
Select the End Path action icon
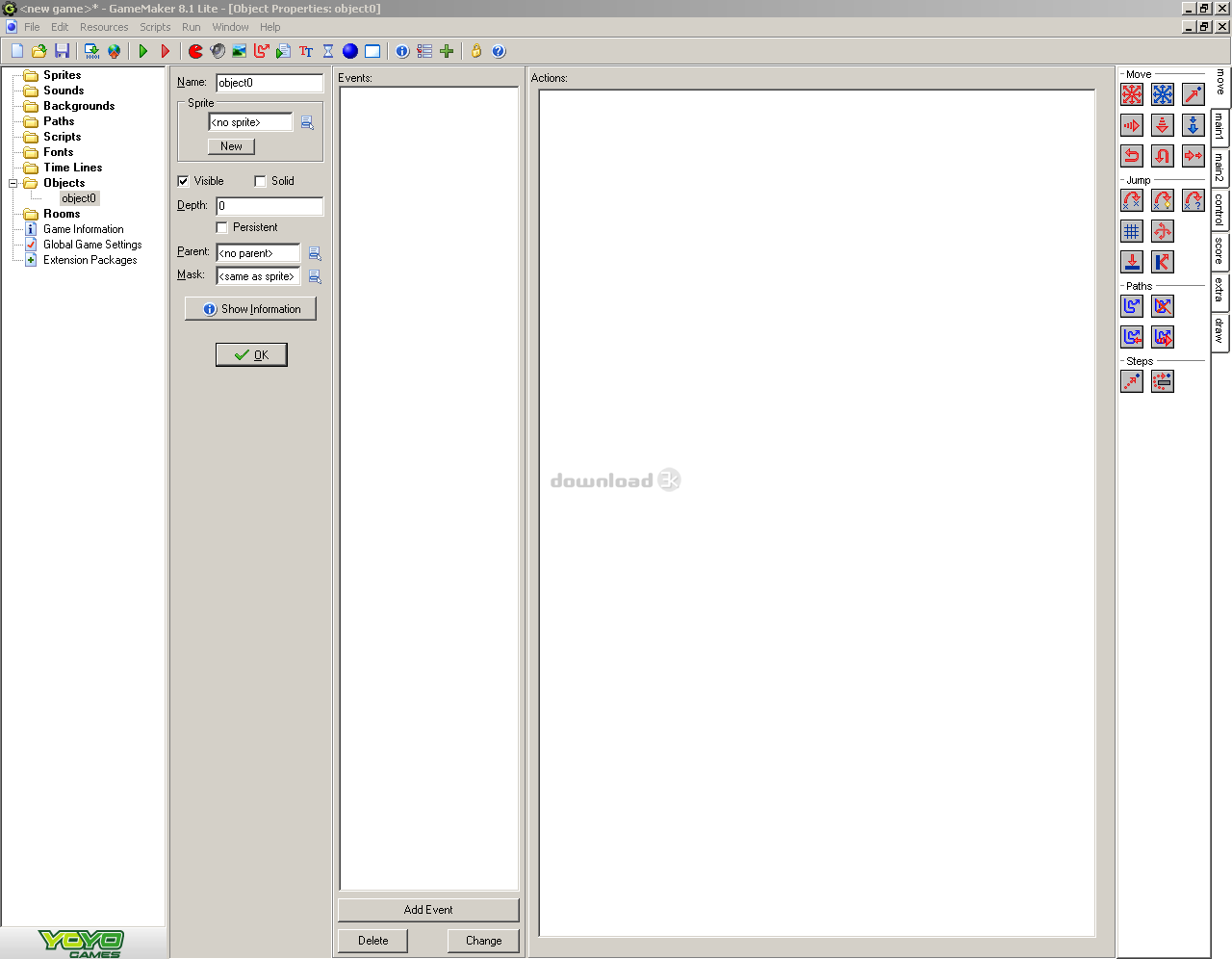pyautogui.click(x=1163, y=306)
